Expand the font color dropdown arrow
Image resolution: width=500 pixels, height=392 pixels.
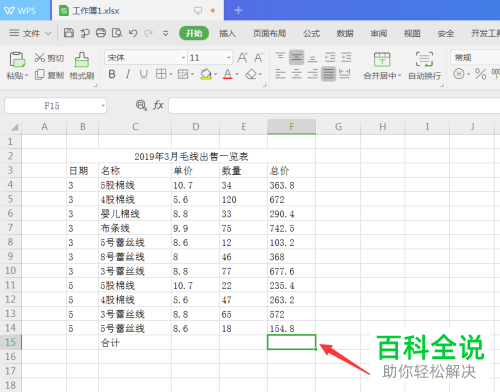point(237,74)
